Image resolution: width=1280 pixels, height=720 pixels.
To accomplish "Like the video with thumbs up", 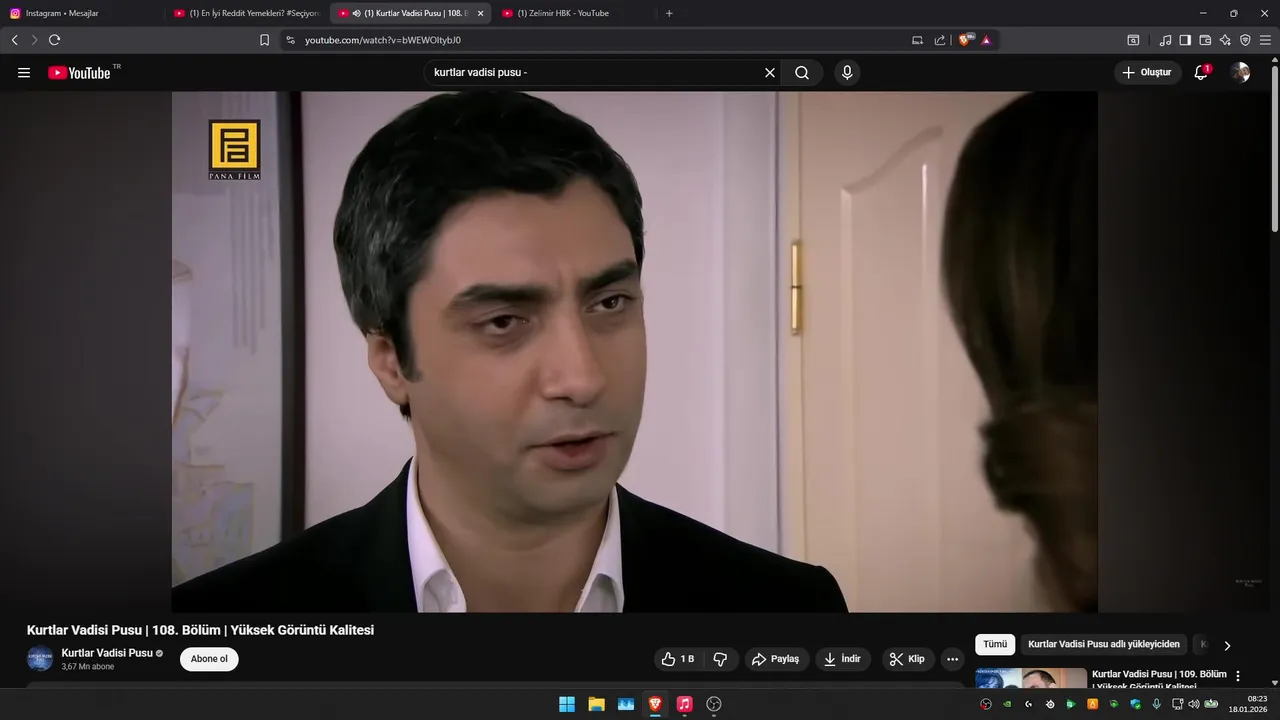I will 678,659.
